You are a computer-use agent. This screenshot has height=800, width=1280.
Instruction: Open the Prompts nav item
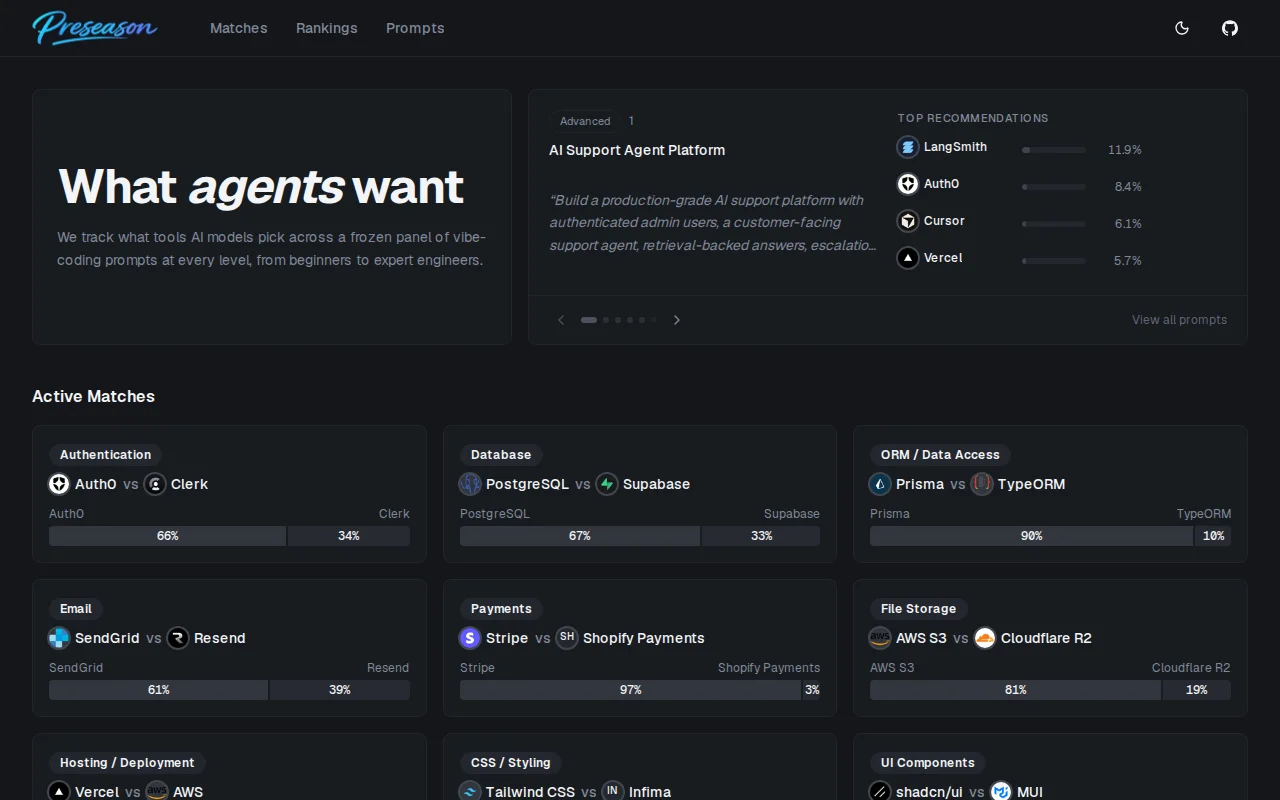click(x=415, y=28)
